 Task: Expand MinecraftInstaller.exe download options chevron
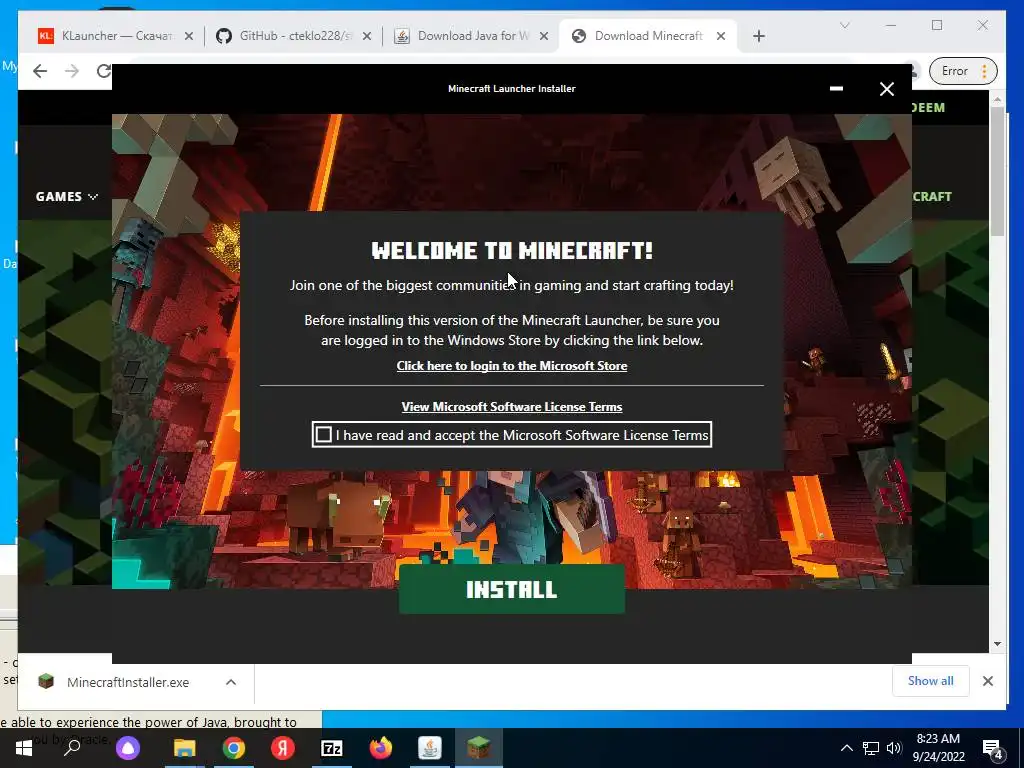coord(231,682)
